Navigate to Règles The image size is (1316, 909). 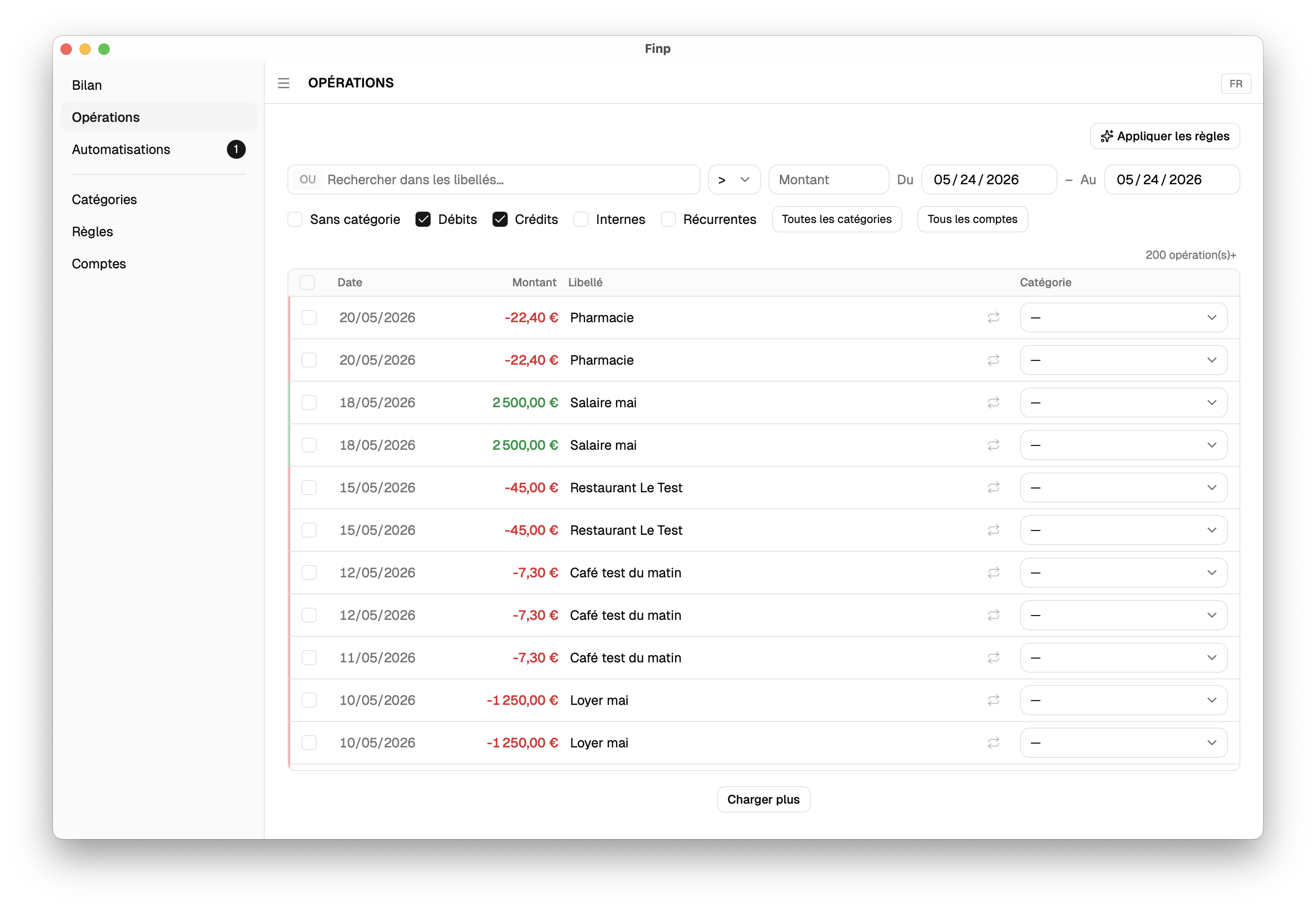coord(158,232)
